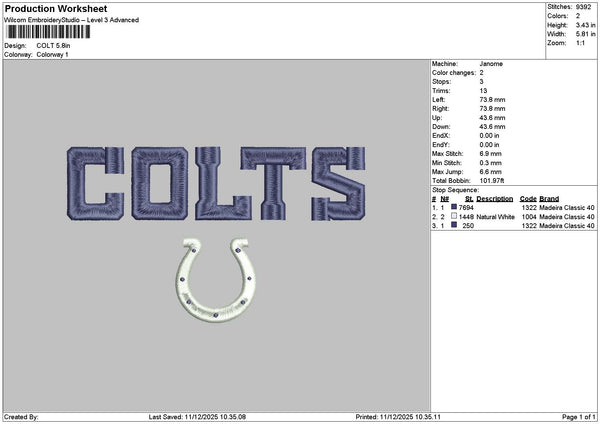Click the 'Page 1 of 1' footer text
Screen dimensions: 600x424
point(579,417)
